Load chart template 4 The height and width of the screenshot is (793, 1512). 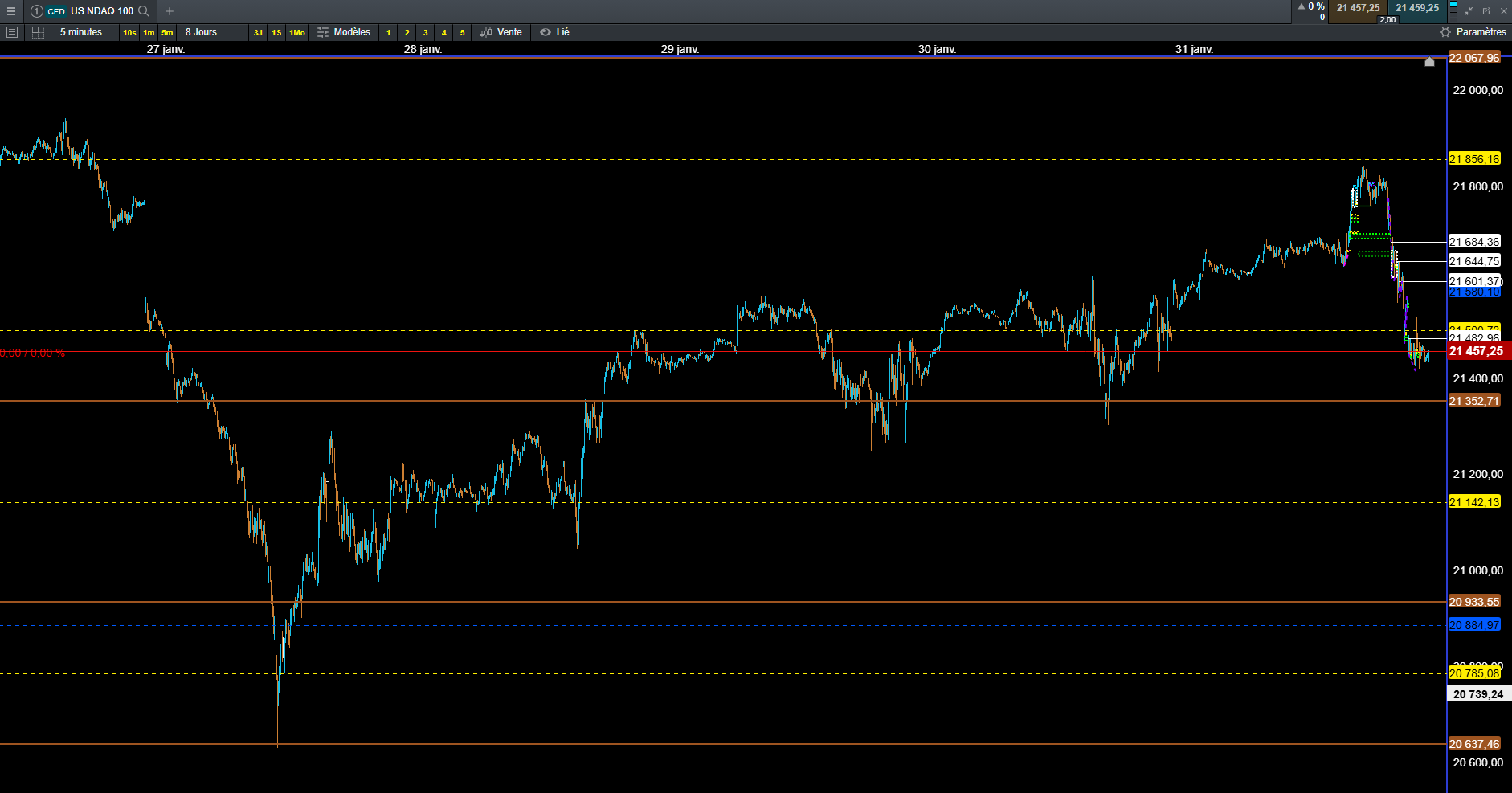coord(444,33)
